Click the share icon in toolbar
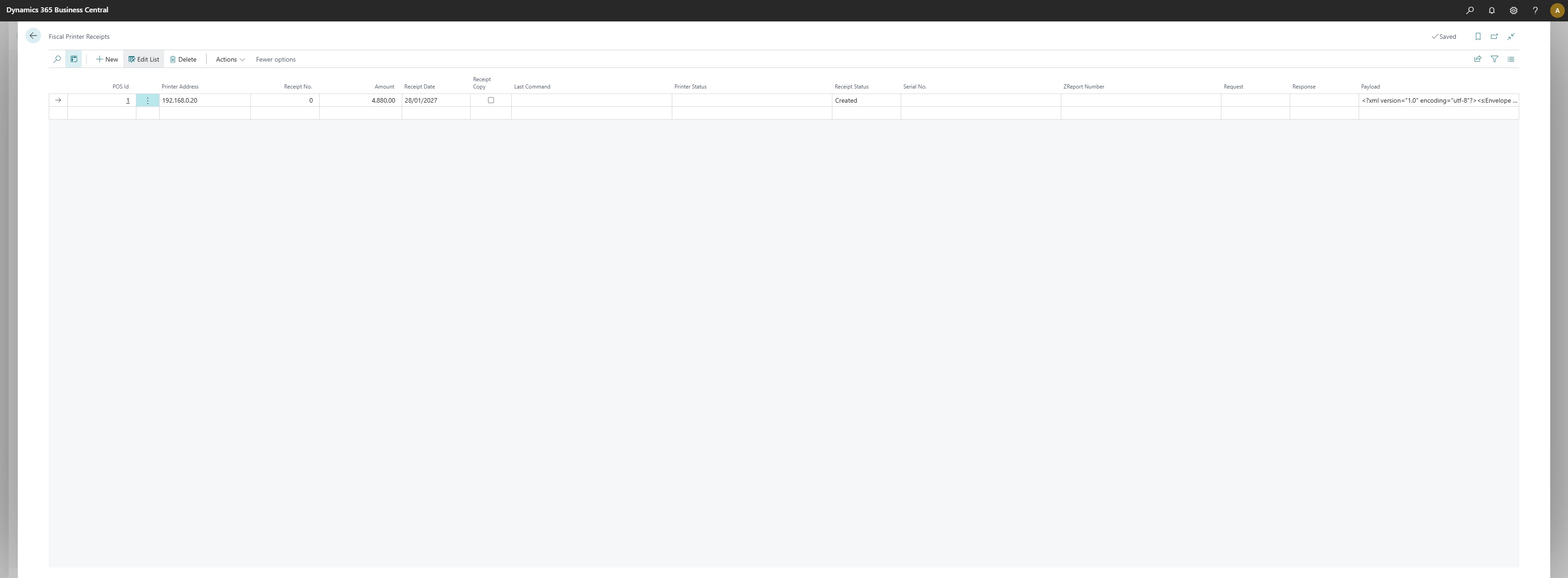 point(1477,59)
